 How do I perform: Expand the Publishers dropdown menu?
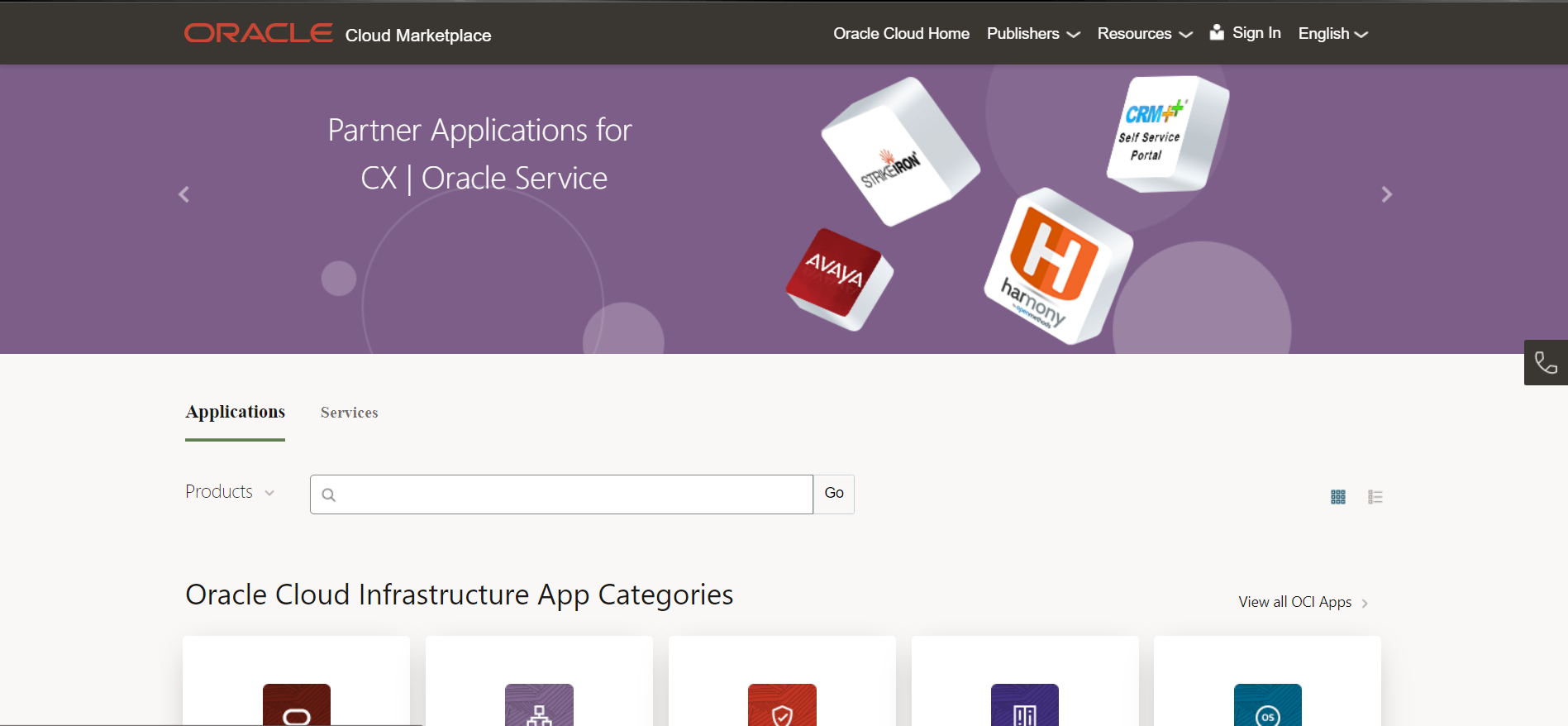tap(1033, 34)
